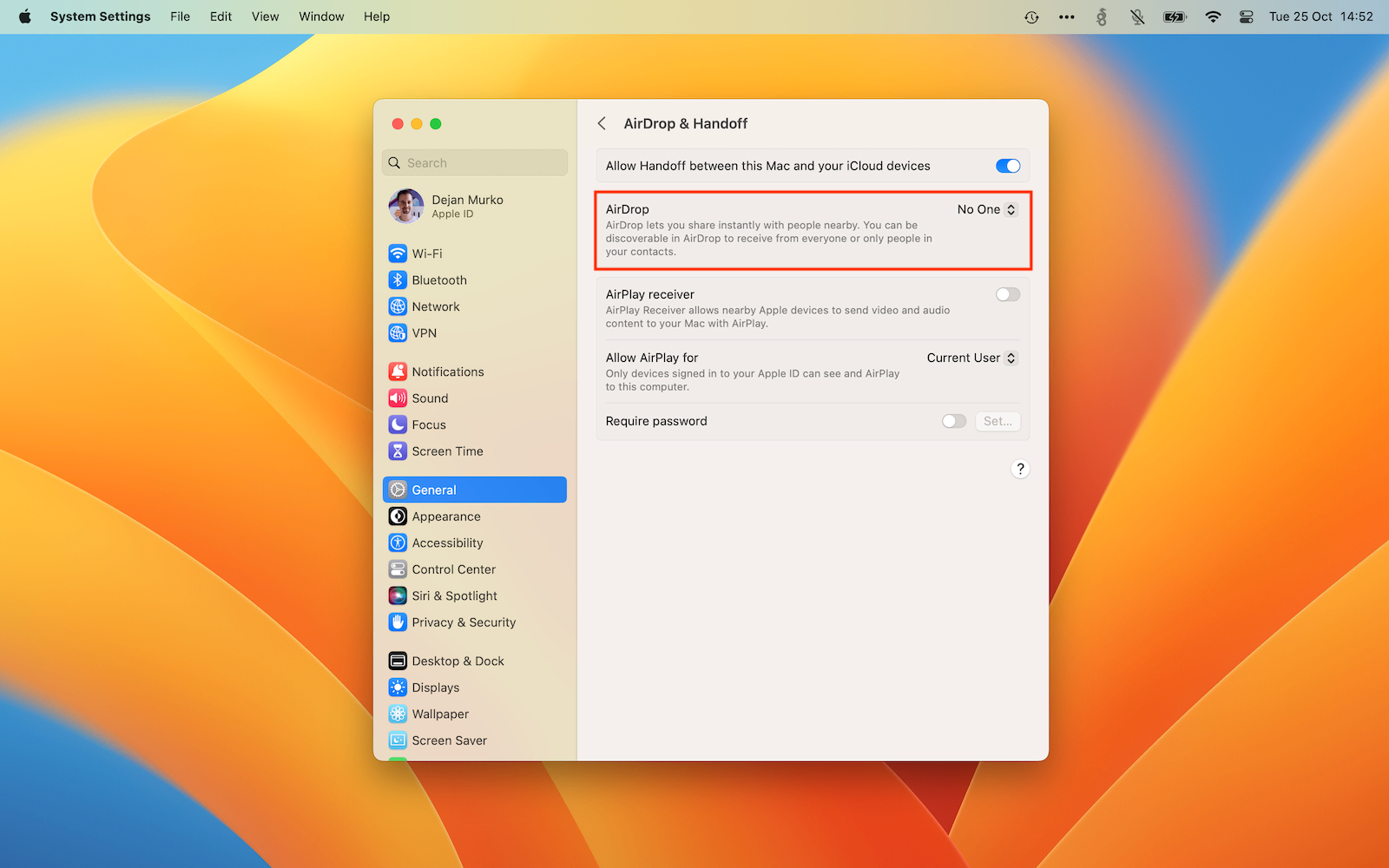Open the Notifications settings pane
The image size is (1389, 868).
click(447, 372)
